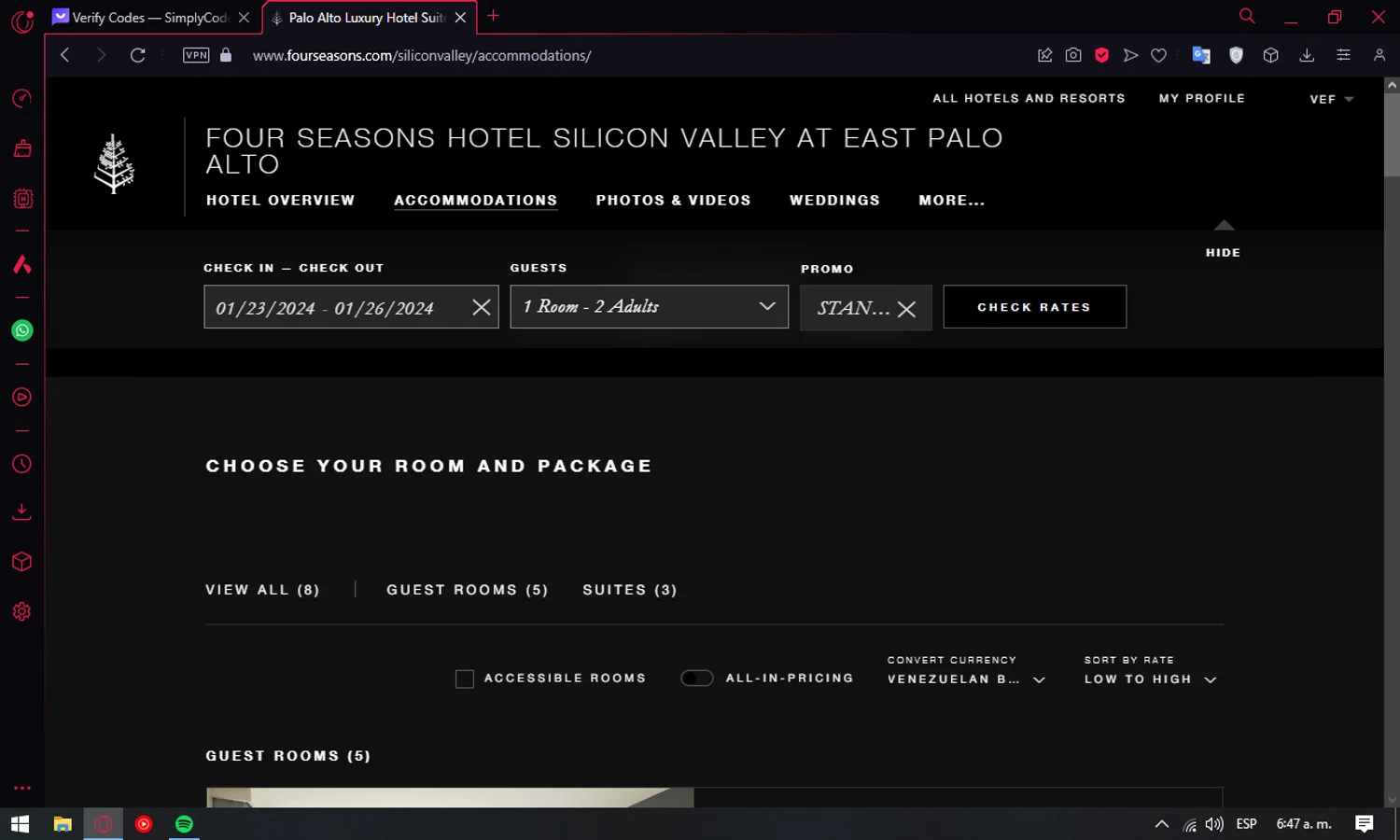Screen dimensions: 1400x840
Task: Go forward with the forward arrow
Action: pos(101,55)
